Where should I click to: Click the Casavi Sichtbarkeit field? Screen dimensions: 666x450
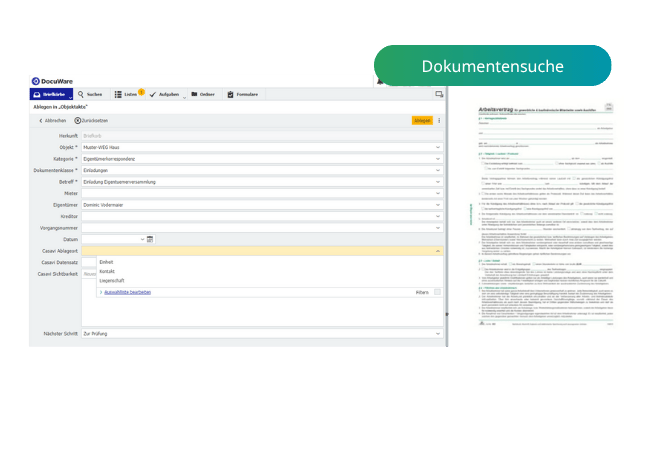coord(89,274)
